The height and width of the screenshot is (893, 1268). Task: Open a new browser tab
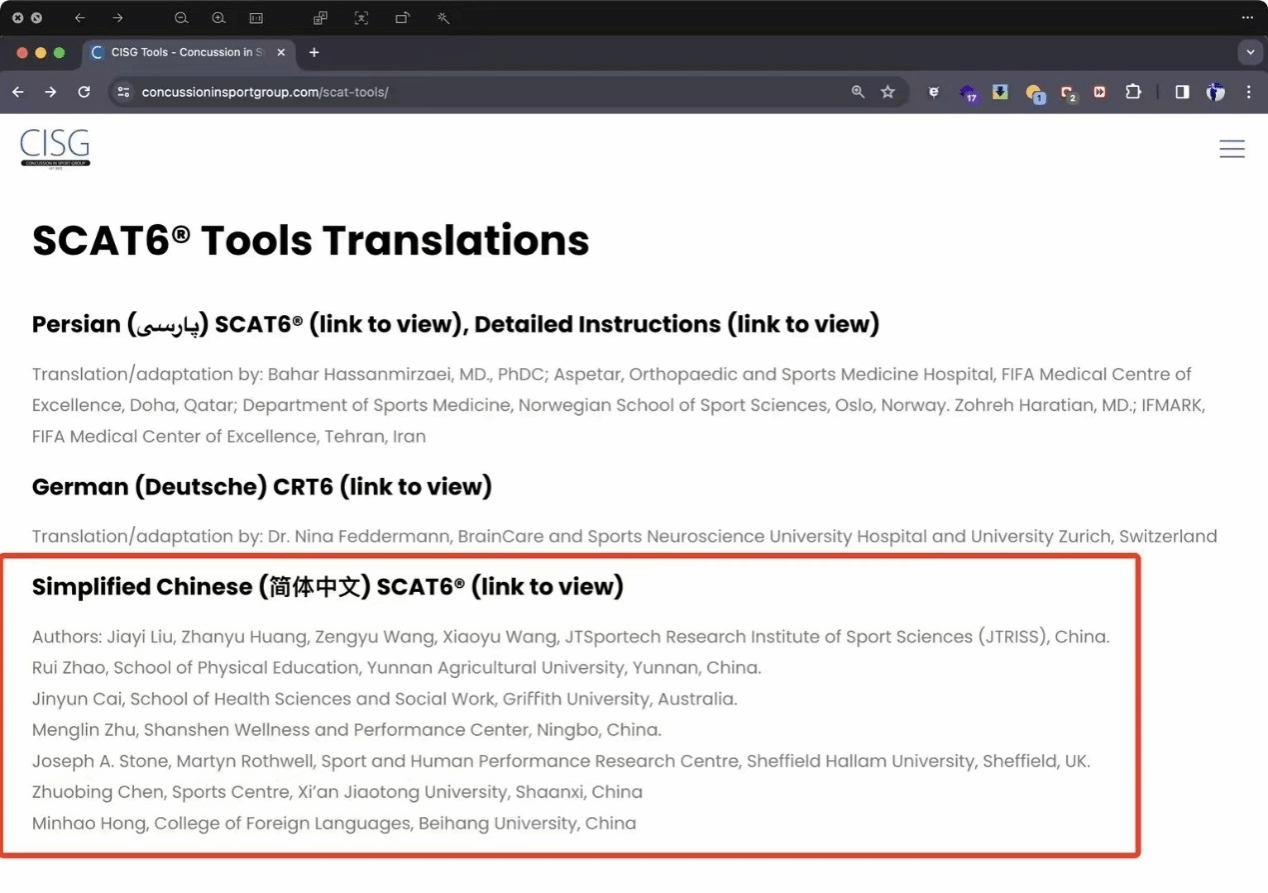coord(314,52)
